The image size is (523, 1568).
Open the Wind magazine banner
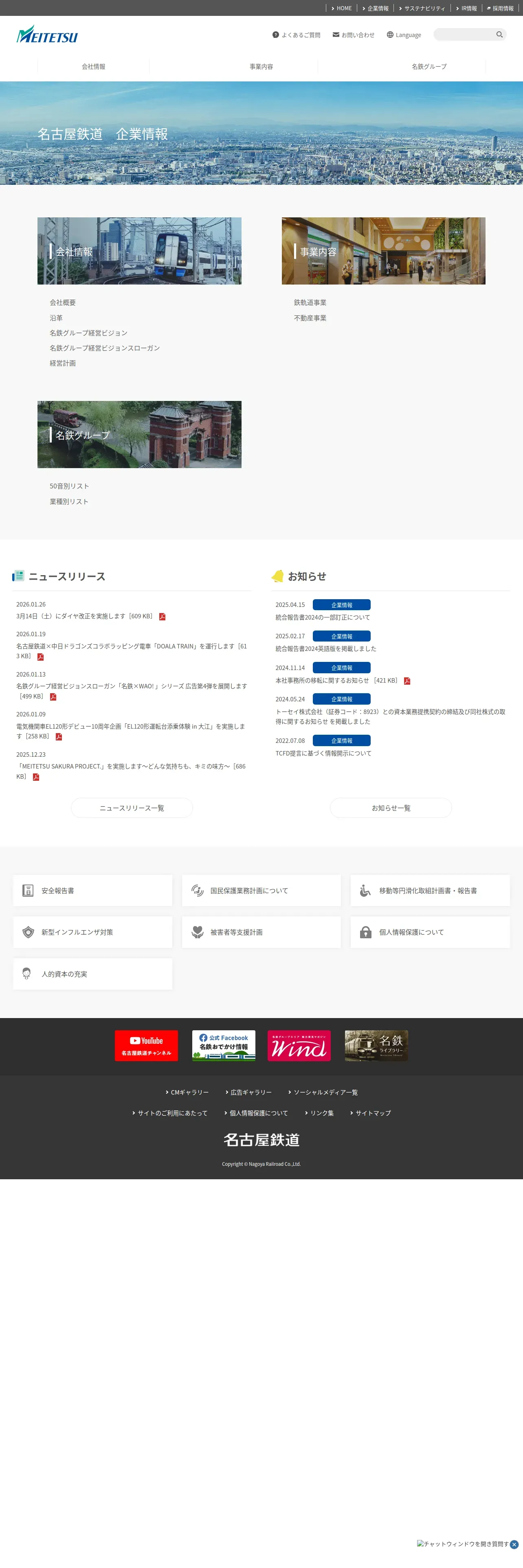(299, 1046)
